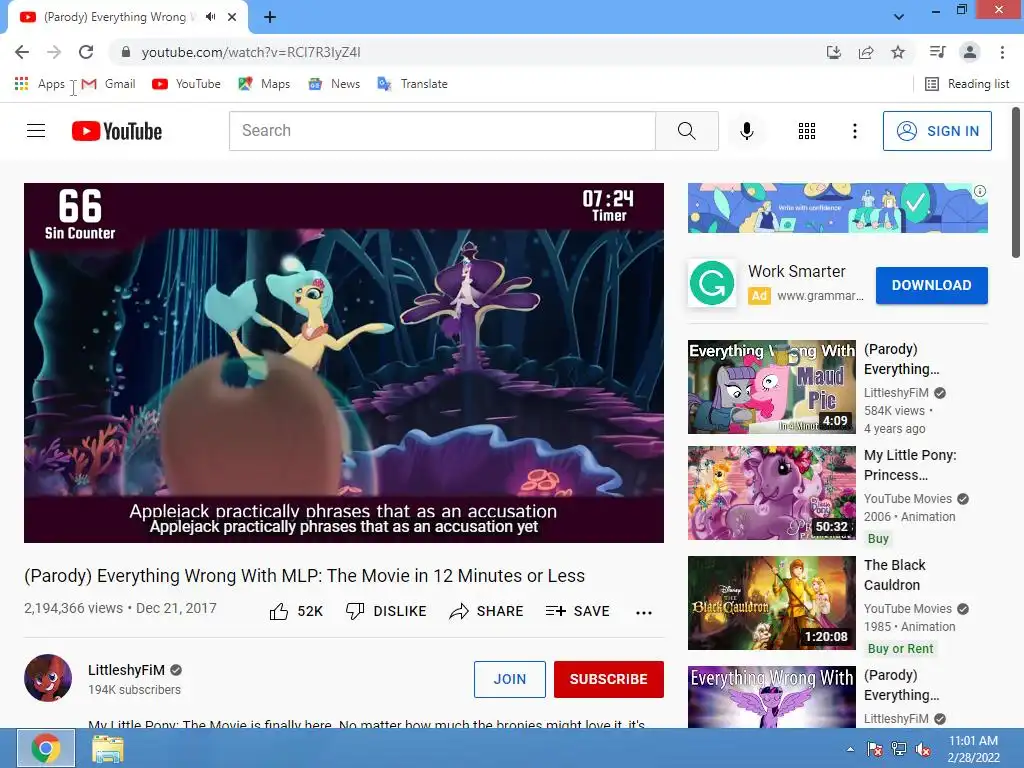Click the install app icon in address bar

pos(834,52)
